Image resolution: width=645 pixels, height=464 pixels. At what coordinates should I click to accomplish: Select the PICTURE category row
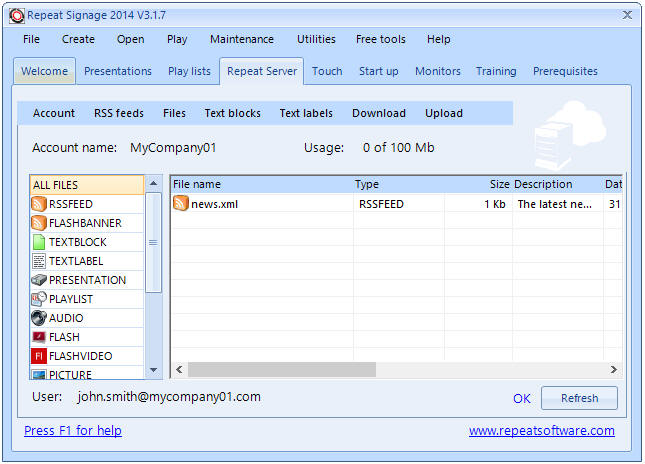[x=87, y=374]
